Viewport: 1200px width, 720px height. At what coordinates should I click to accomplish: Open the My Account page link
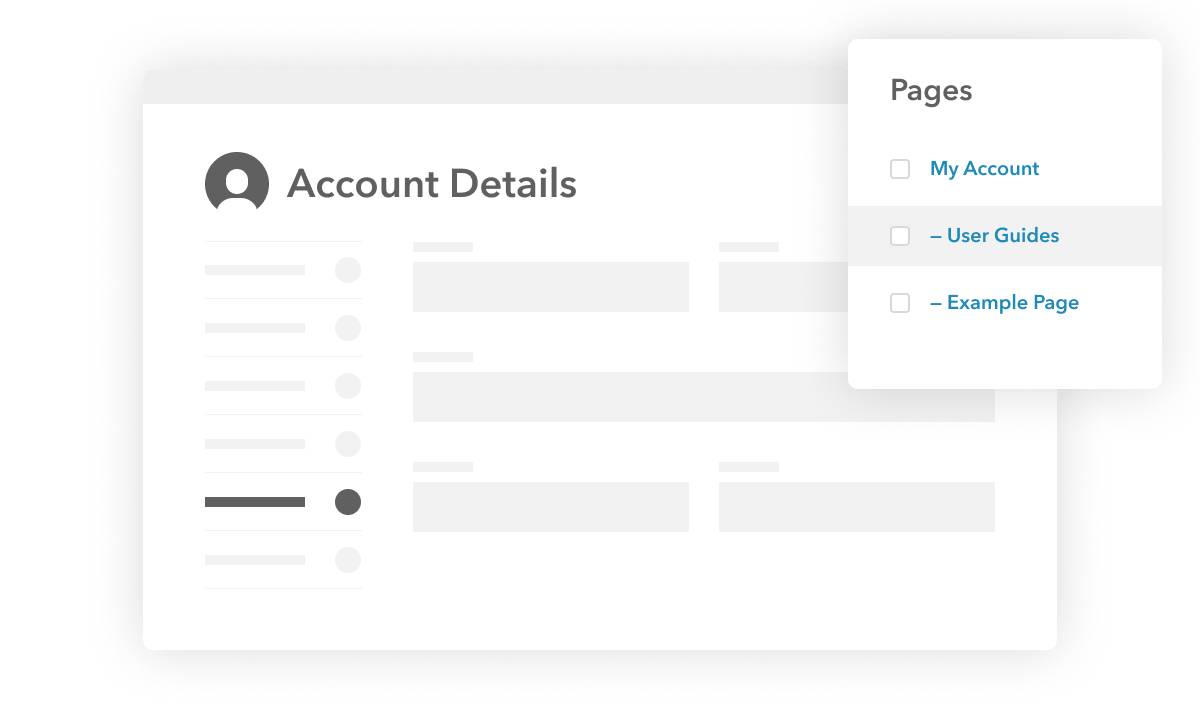click(984, 169)
